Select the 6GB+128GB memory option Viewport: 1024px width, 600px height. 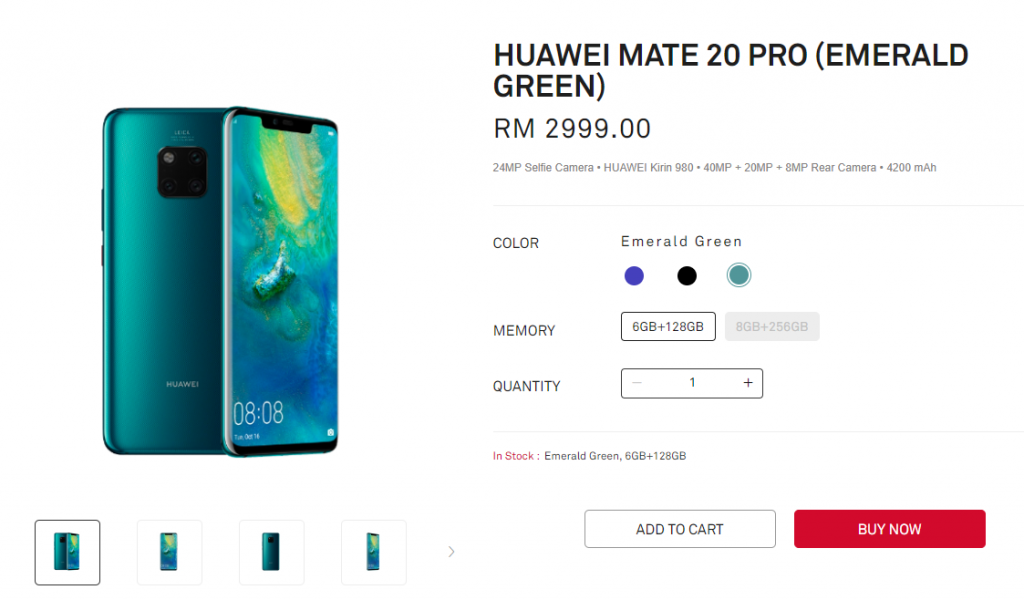pyautogui.click(x=668, y=326)
